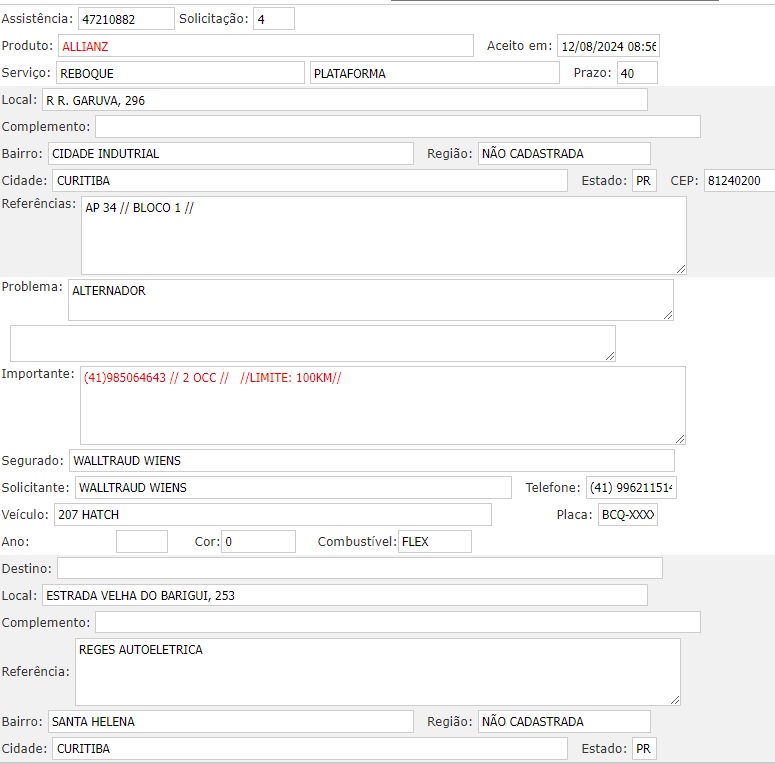
Task: Click the empty Complemento field above REGES AUTOELETRICA
Action: click(x=398, y=622)
